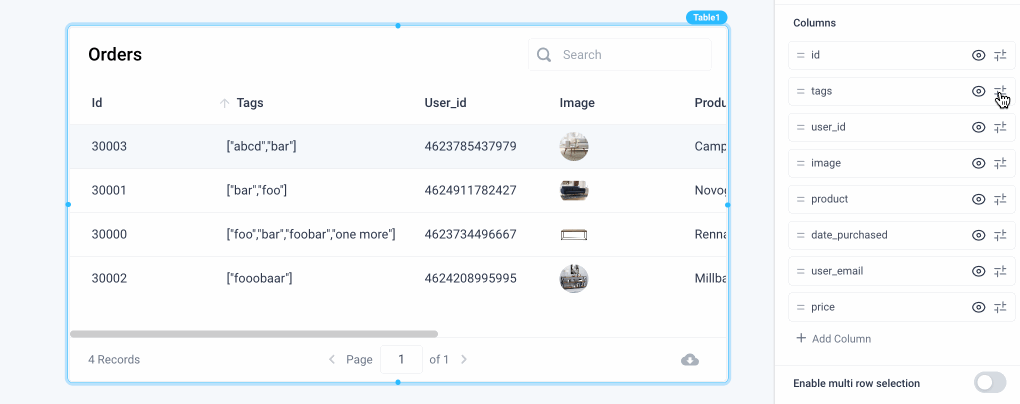Select cell with id 30001
The height and width of the screenshot is (404, 1020).
(109, 191)
